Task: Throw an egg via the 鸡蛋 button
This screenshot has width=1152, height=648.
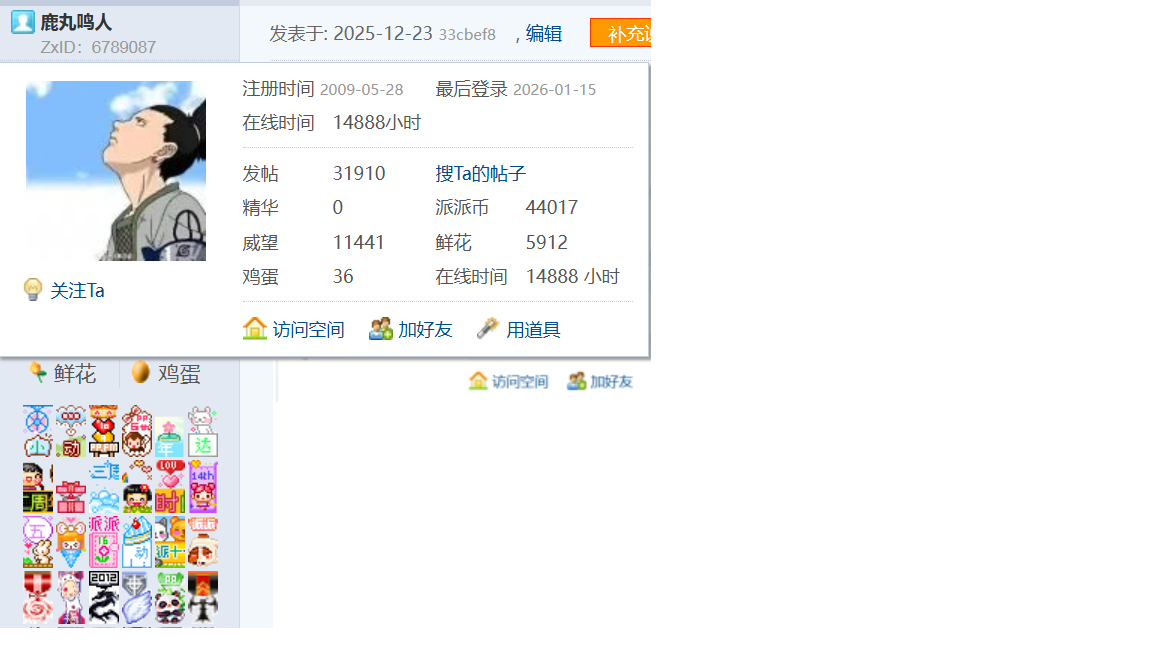Action: coord(167,374)
